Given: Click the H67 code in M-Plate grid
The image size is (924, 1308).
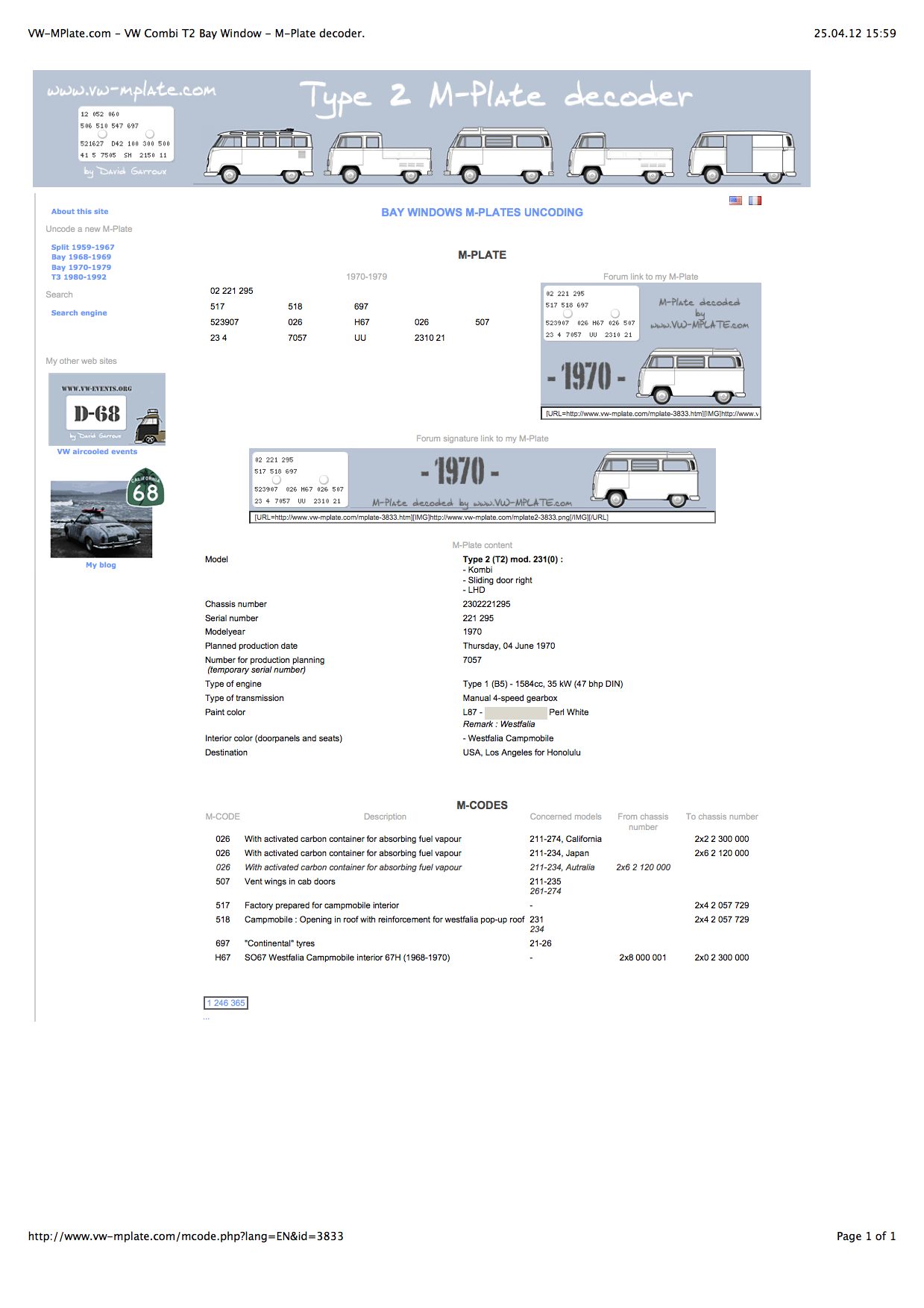Looking at the screenshot, I should [x=362, y=323].
